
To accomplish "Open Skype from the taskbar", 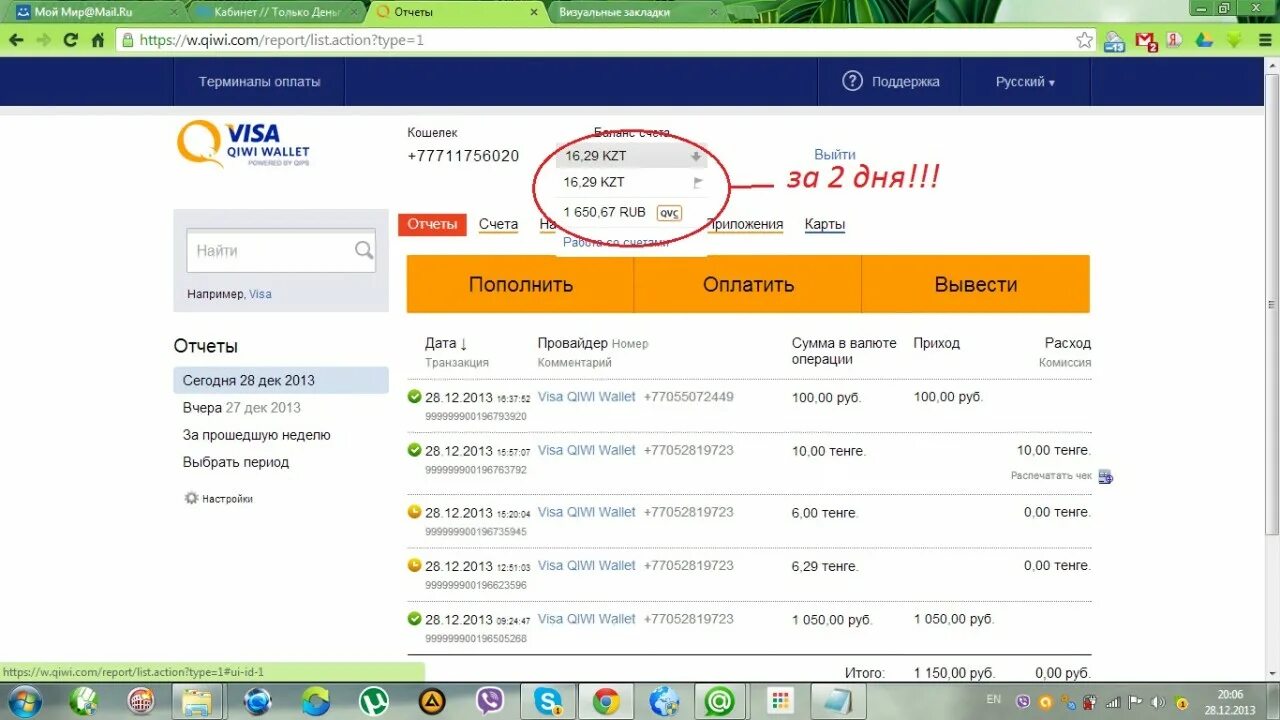I will pos(548,702).
